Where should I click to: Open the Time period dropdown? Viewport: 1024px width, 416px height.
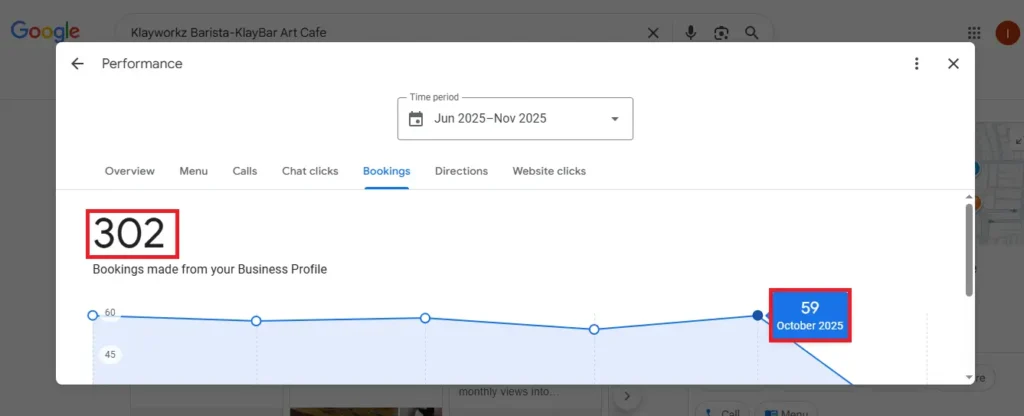point(515,118)
